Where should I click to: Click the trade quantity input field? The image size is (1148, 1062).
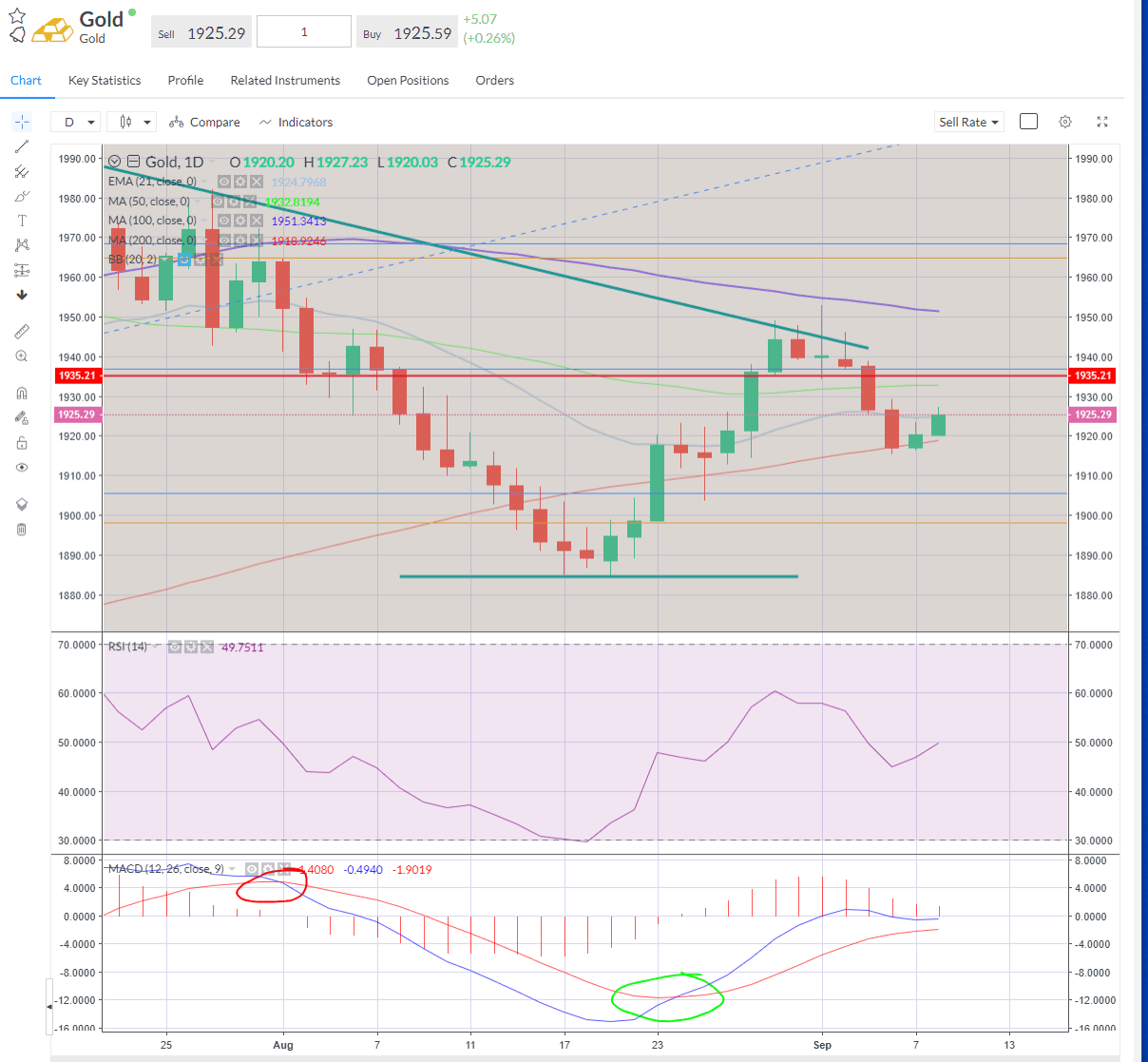tap(304, 32)
